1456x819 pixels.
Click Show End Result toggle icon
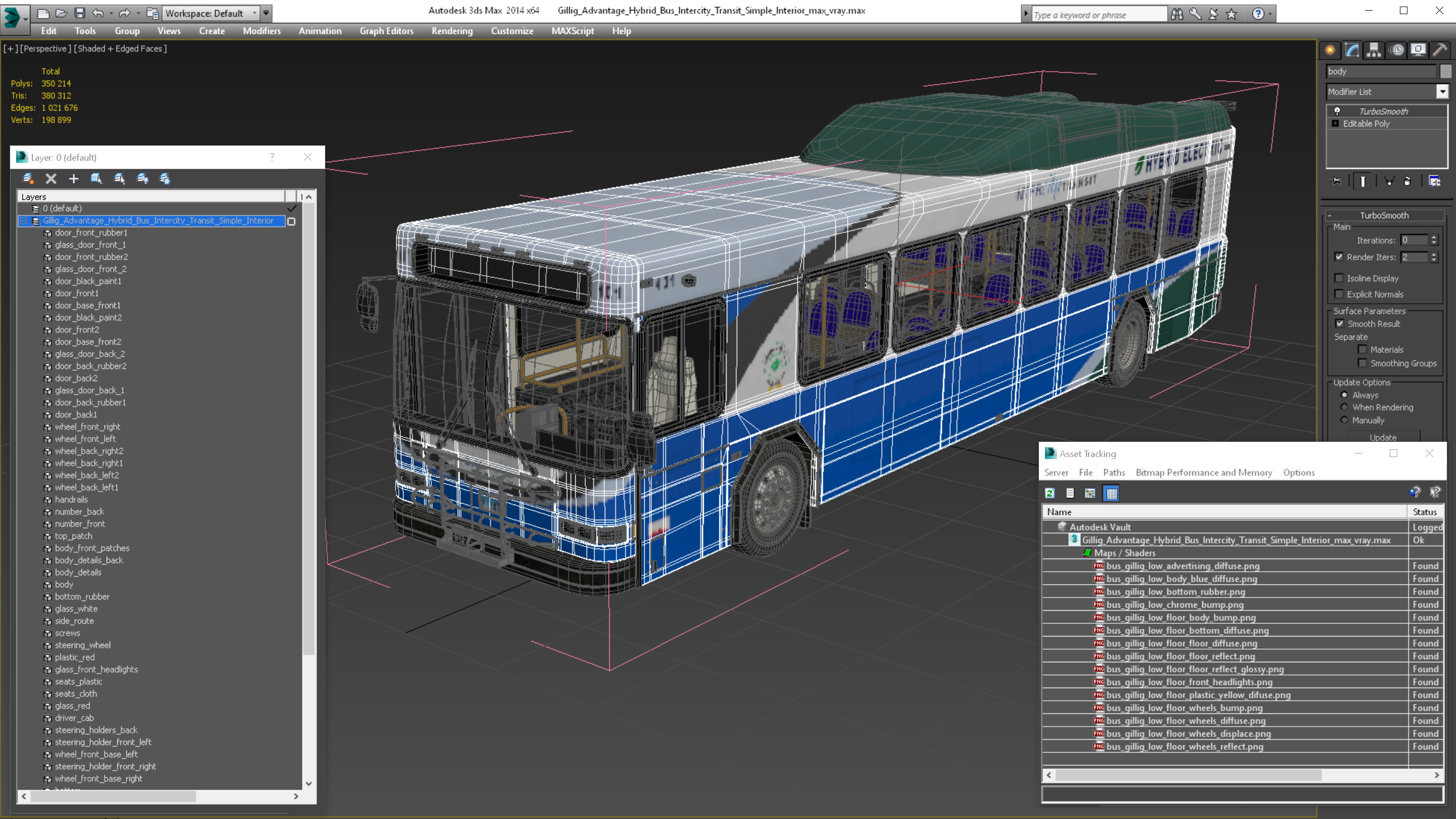(x=1363, y=181)
